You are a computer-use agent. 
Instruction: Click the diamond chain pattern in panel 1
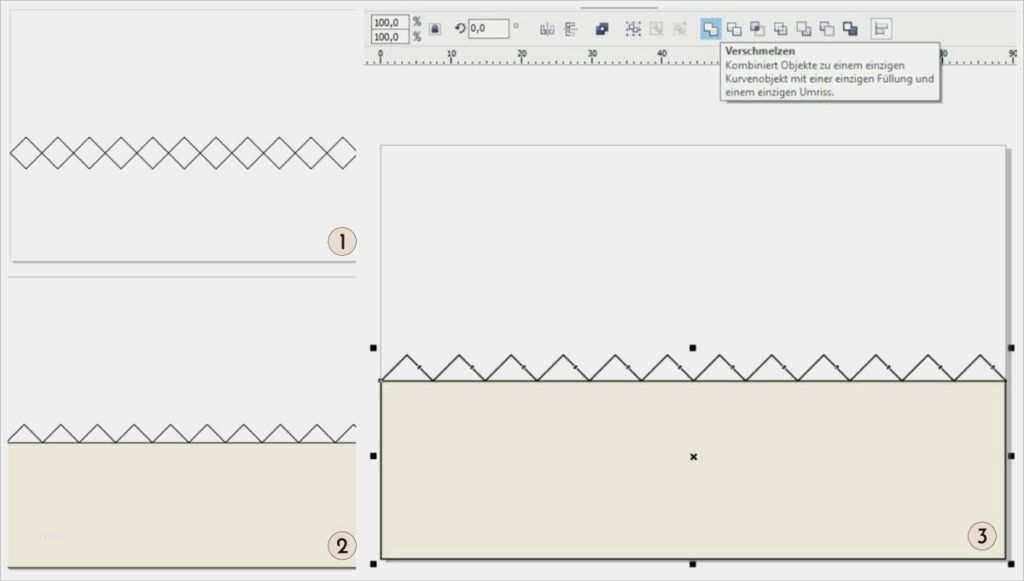click(183, 153)
